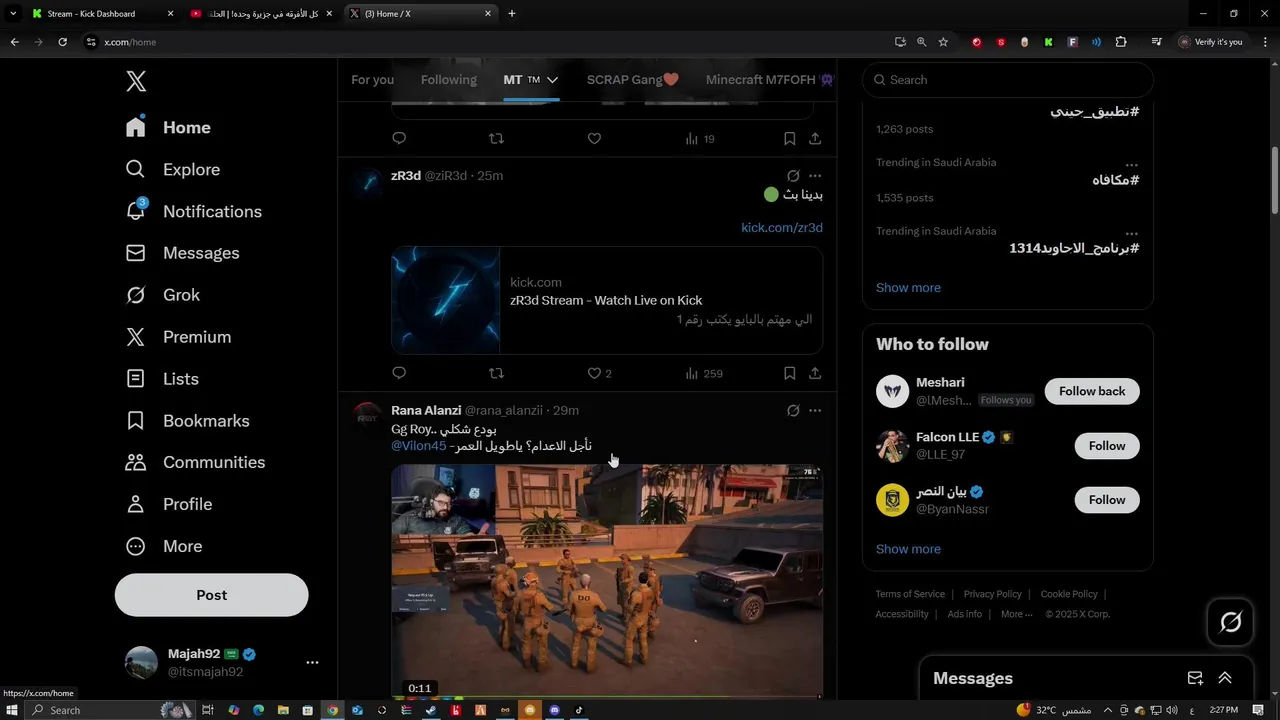Switch to SCRAP Gang tab
1280x720 pixels.
(x=633, y=80)
